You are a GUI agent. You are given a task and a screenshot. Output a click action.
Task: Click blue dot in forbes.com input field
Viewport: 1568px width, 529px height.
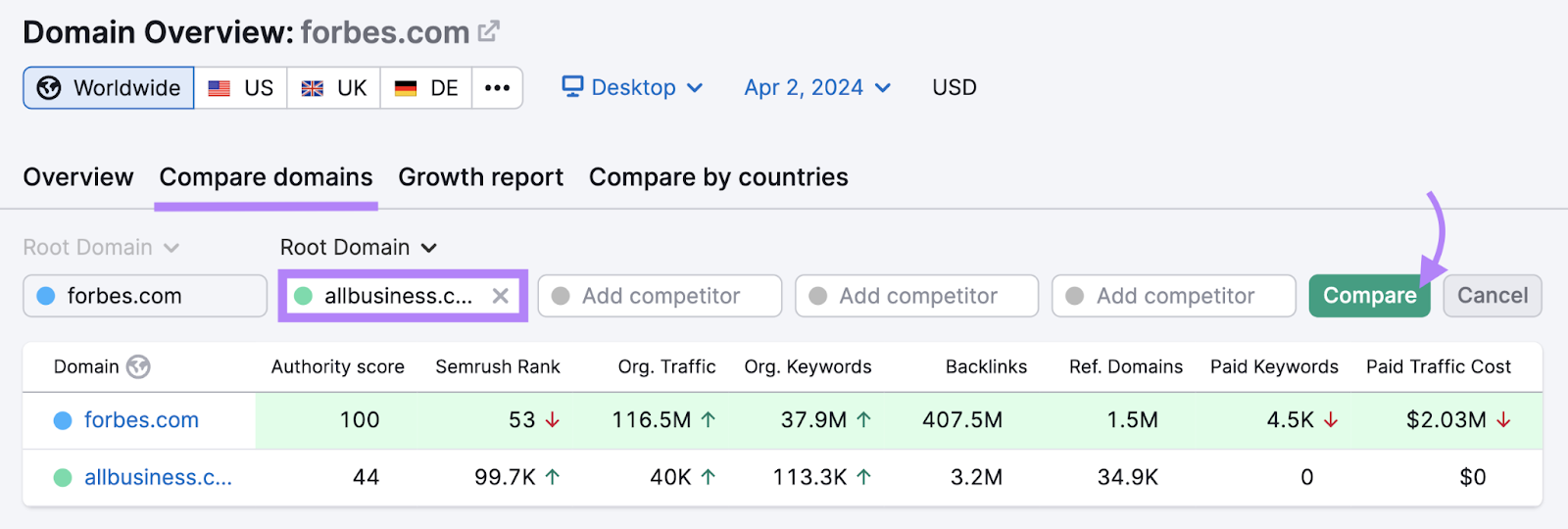(x=46, y=296)
